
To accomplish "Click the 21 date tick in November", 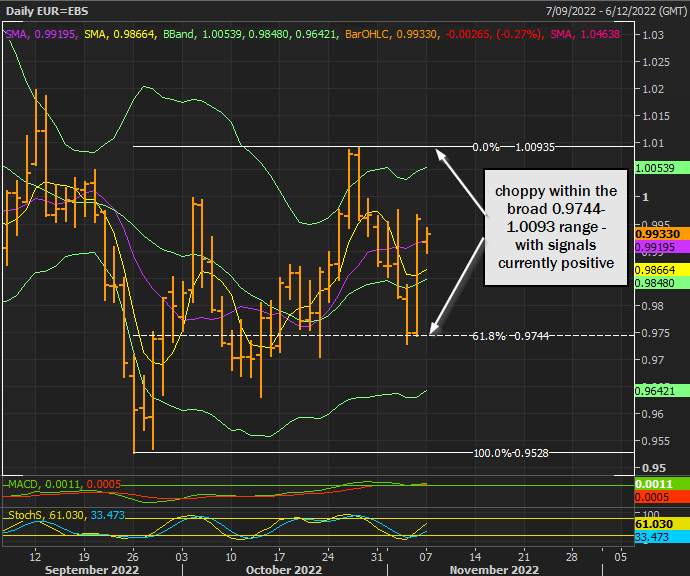I will pyautogui.click(x=523, y=557).
